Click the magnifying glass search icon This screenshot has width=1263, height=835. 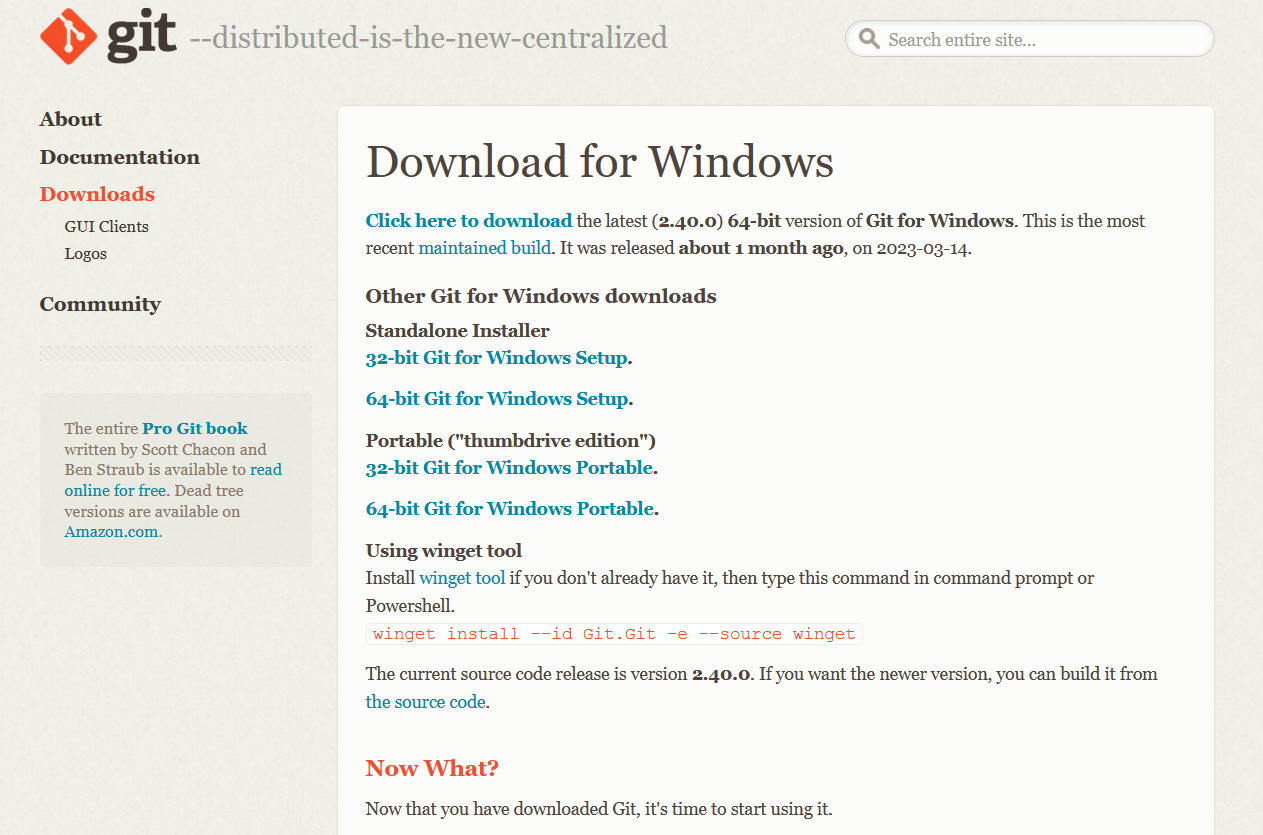(869, 39)
